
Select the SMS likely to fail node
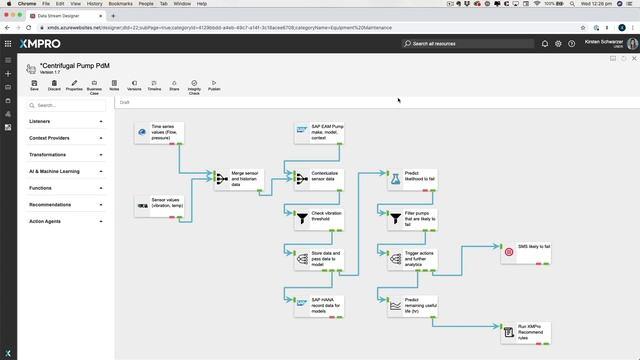click(526, 253)
